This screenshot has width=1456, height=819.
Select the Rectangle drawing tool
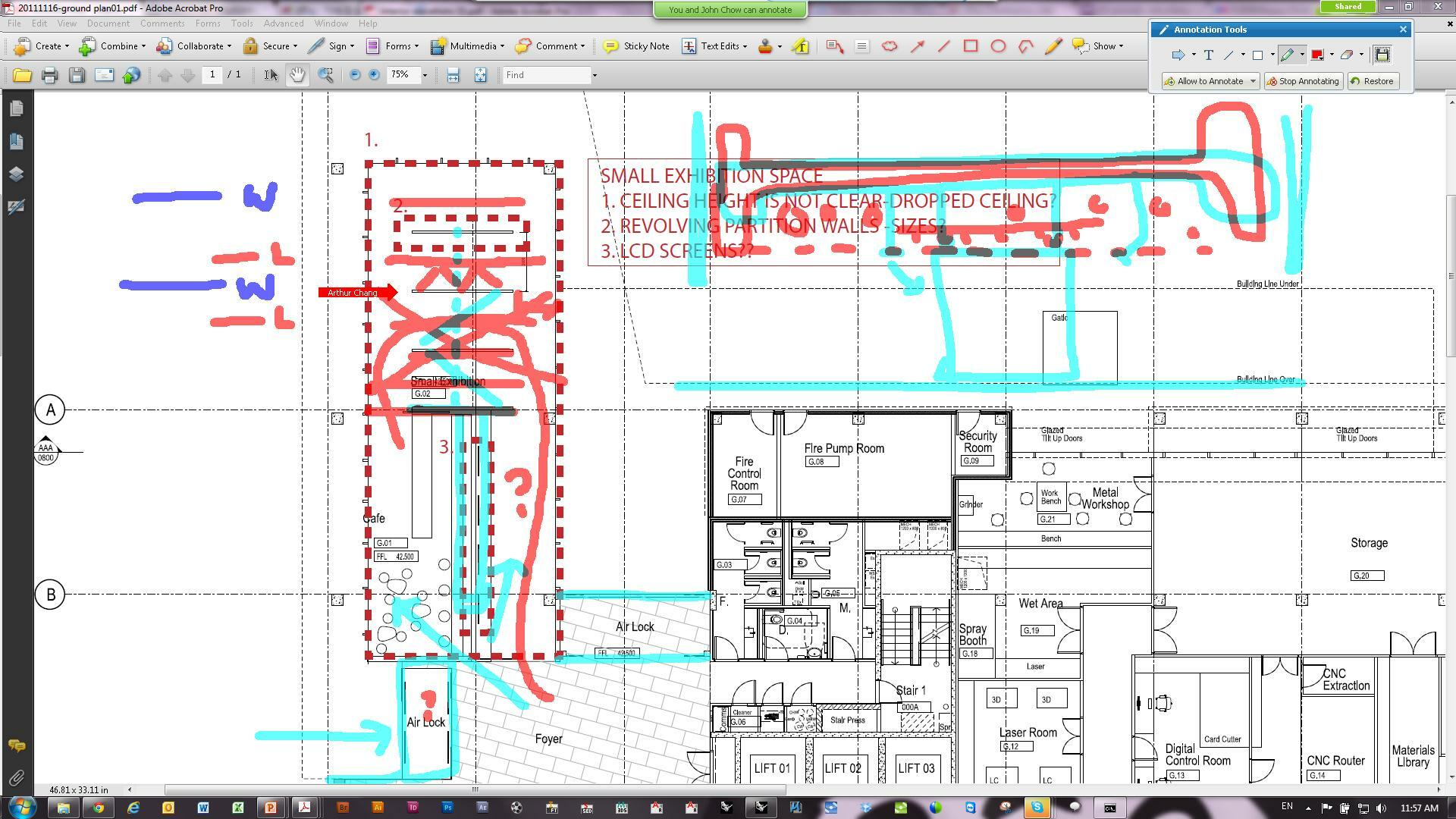[971, 46]
